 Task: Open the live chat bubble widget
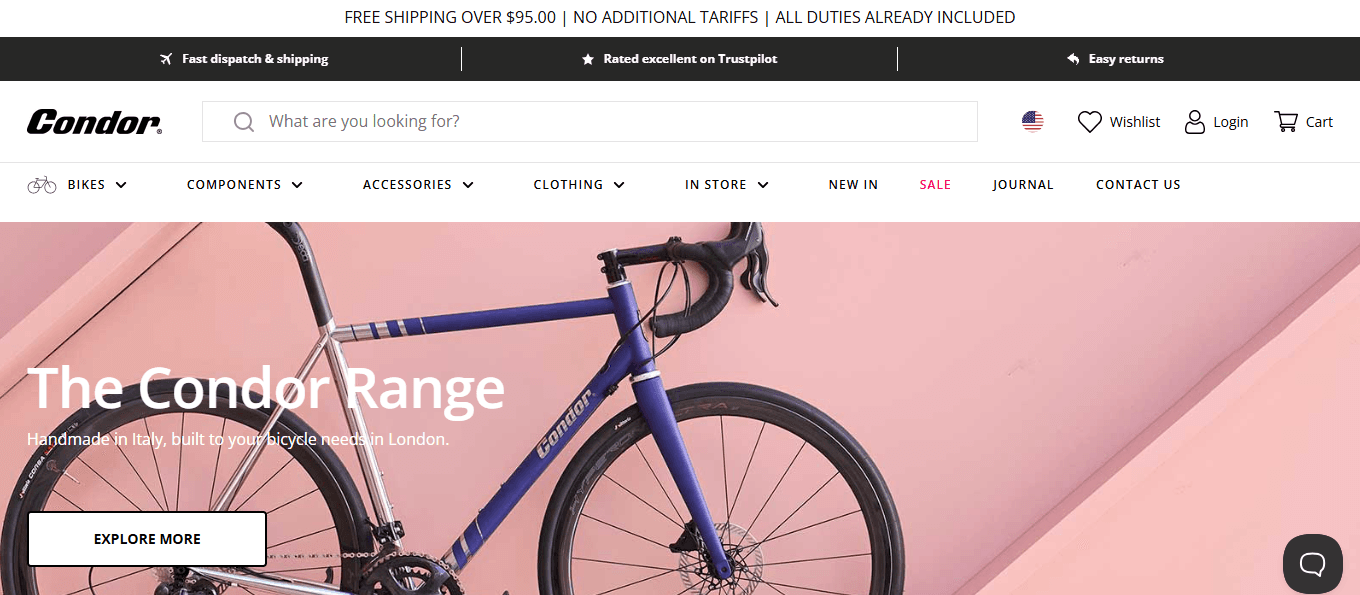[x=1312, y=564]
